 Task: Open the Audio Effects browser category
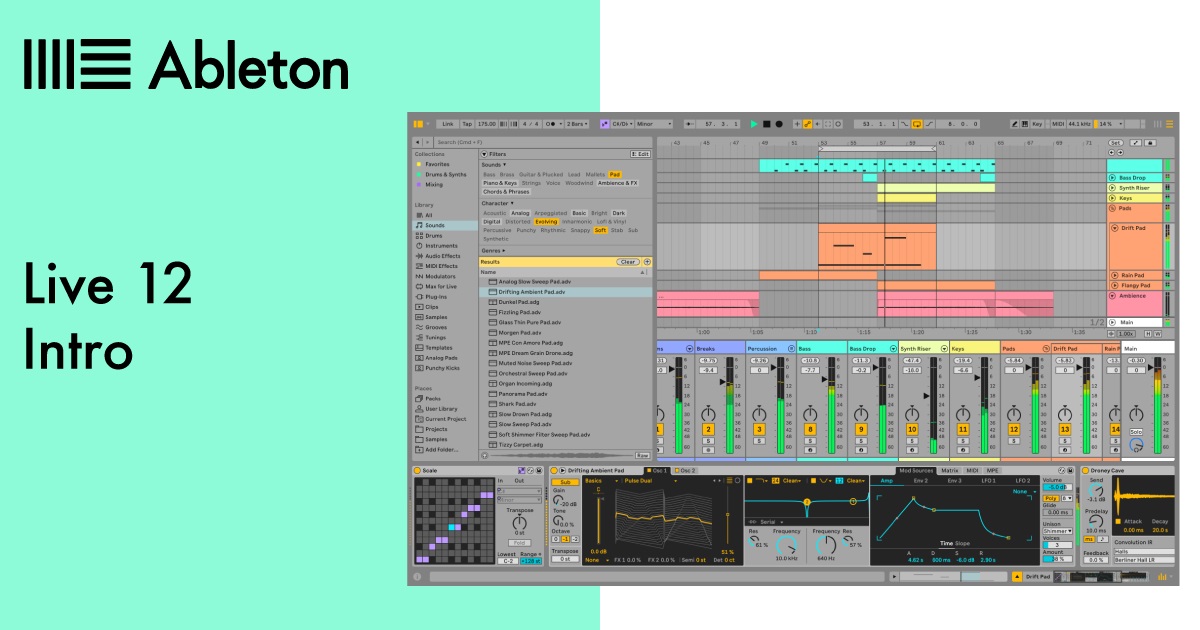pos(441,256)
